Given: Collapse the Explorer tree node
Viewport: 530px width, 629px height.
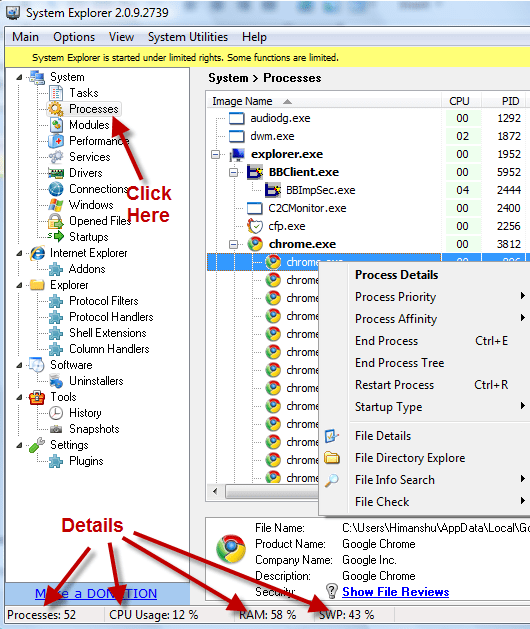Looking at the screenshot, I should point(19,285).
